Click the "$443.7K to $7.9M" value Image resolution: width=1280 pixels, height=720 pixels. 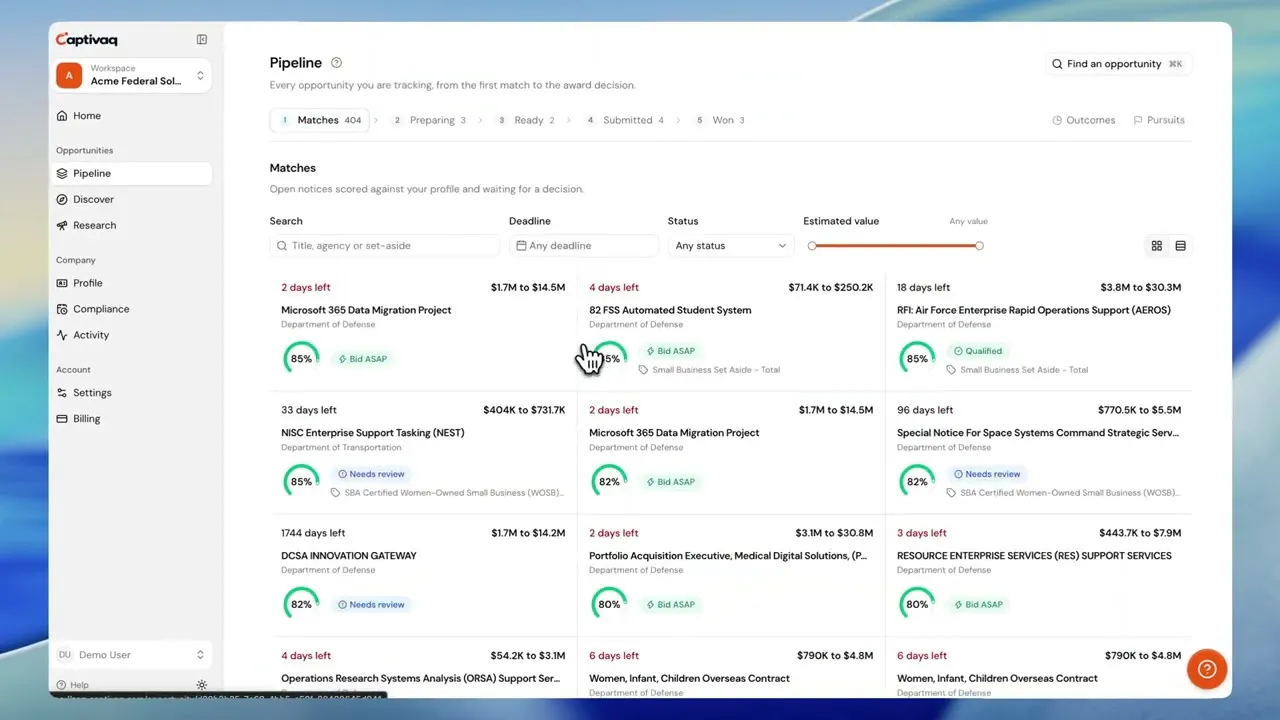(1140, 533)
